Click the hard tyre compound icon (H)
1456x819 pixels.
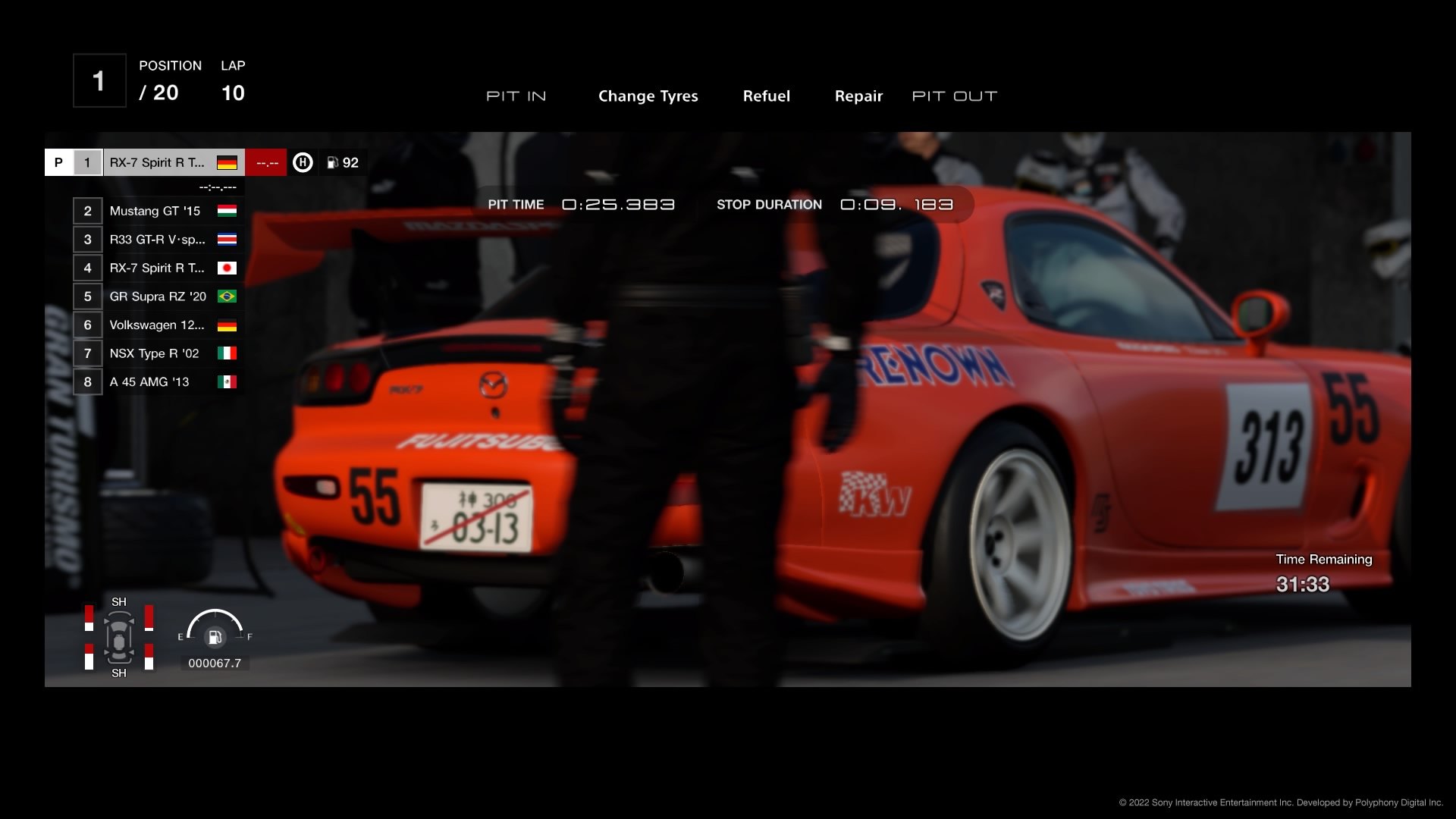click(x=303, y=162)
